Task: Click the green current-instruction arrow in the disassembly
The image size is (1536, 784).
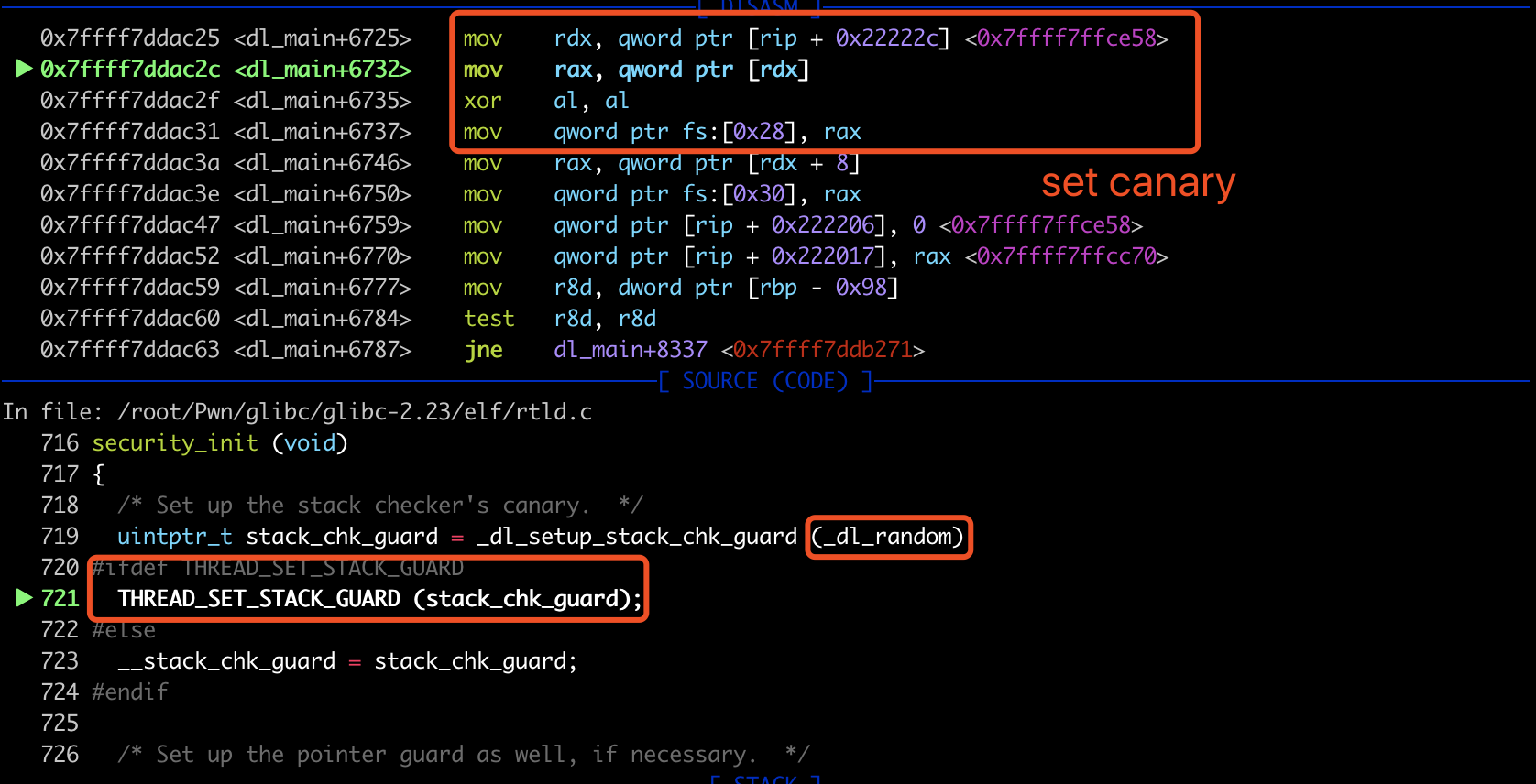Action: tap(25, 69)
